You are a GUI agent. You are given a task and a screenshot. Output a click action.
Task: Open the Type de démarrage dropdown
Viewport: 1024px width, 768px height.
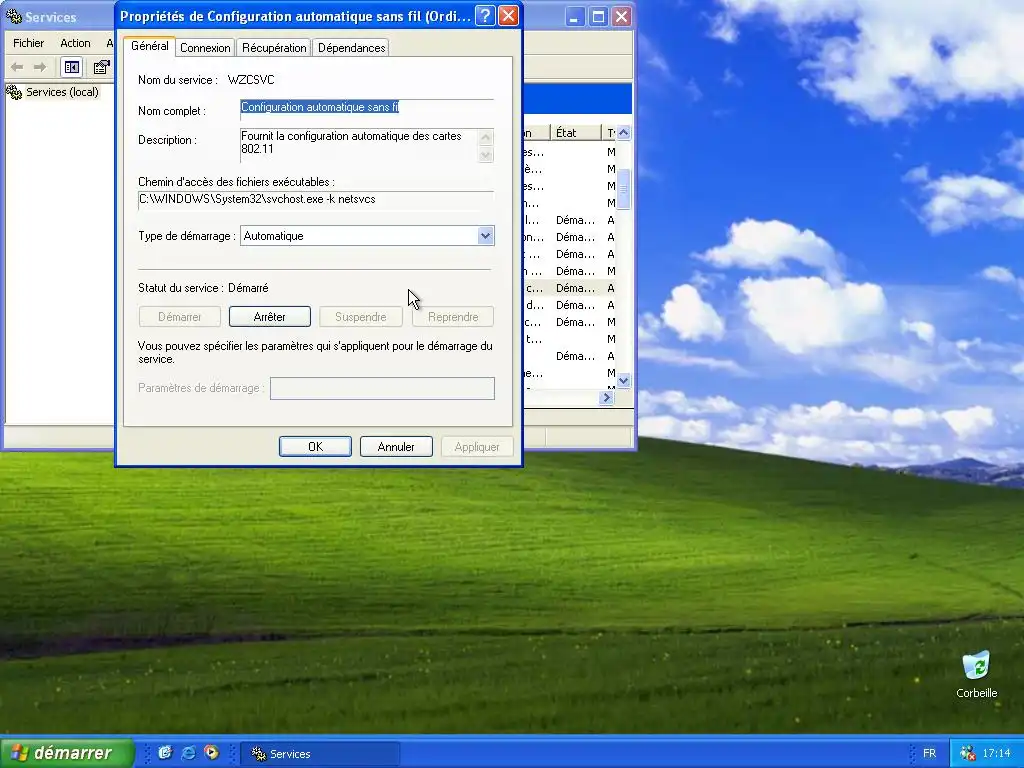tap(485, 236)
